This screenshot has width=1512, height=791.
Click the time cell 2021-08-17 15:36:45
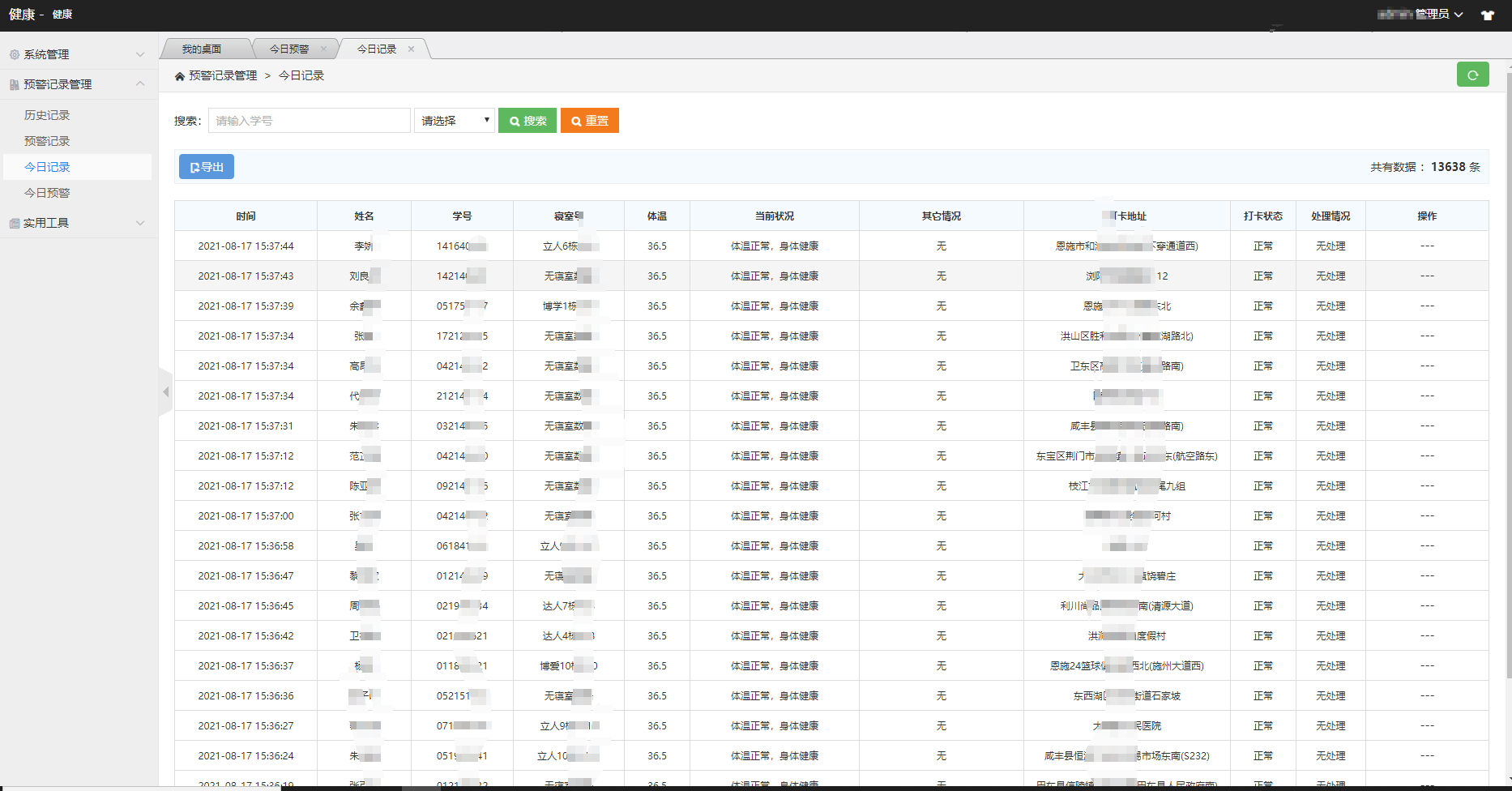pos(246,606)
